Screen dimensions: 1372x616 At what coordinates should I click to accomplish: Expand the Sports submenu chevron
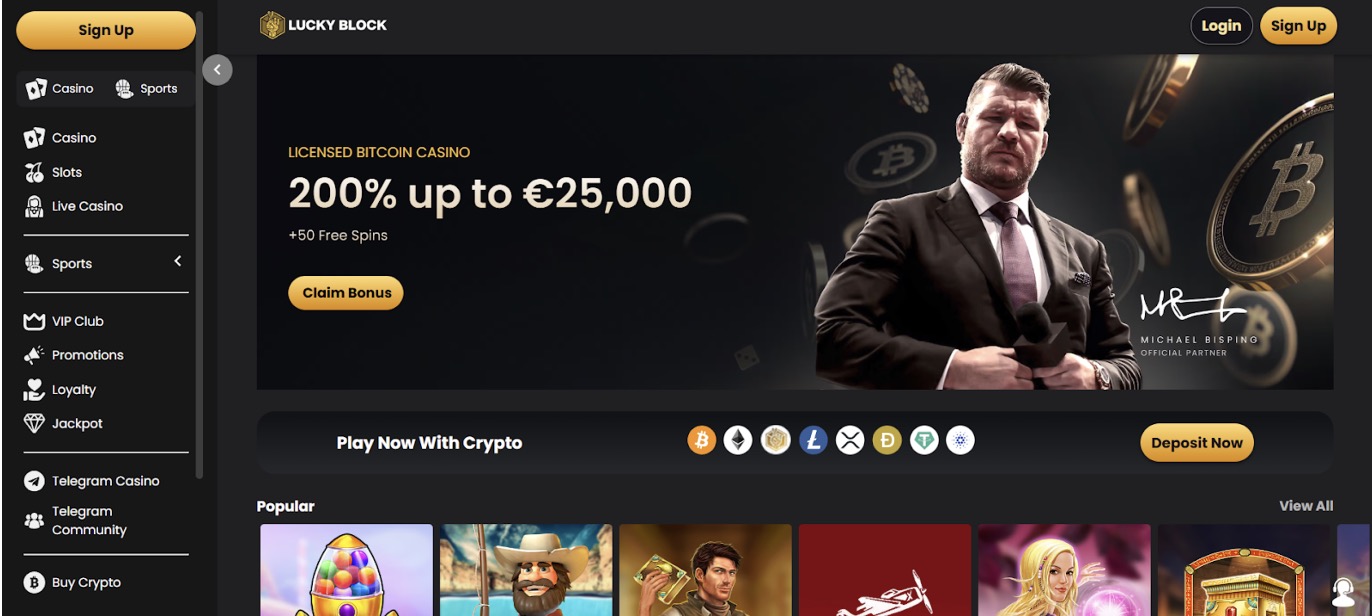click(x=178, y=261)
